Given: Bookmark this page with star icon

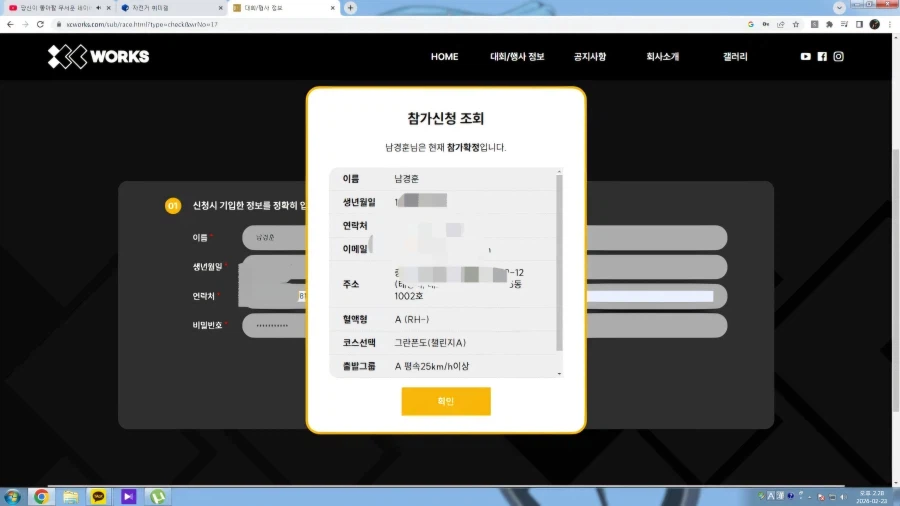Looking at the screenshot, I should (x=796, y=24).
